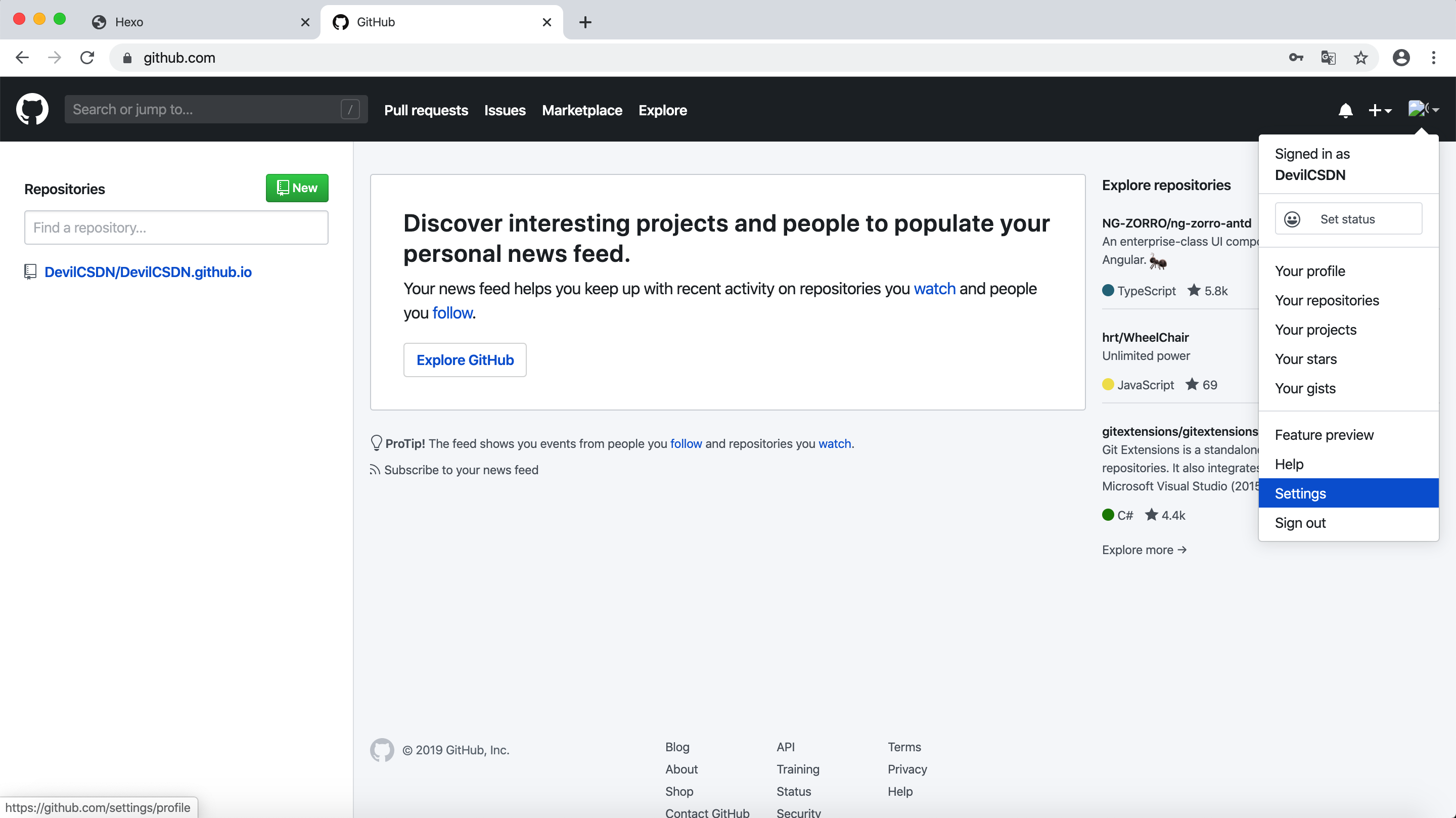This screenshot has height=818, width=1456.
Task: Choose Your repositories menu item
Action: (1327, 300)
